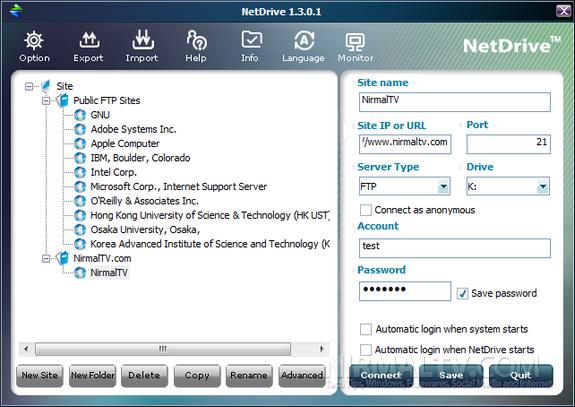Screen dimensions: 575x407
Task: Click into the Site IP or URL field
Action: [405, 144]
